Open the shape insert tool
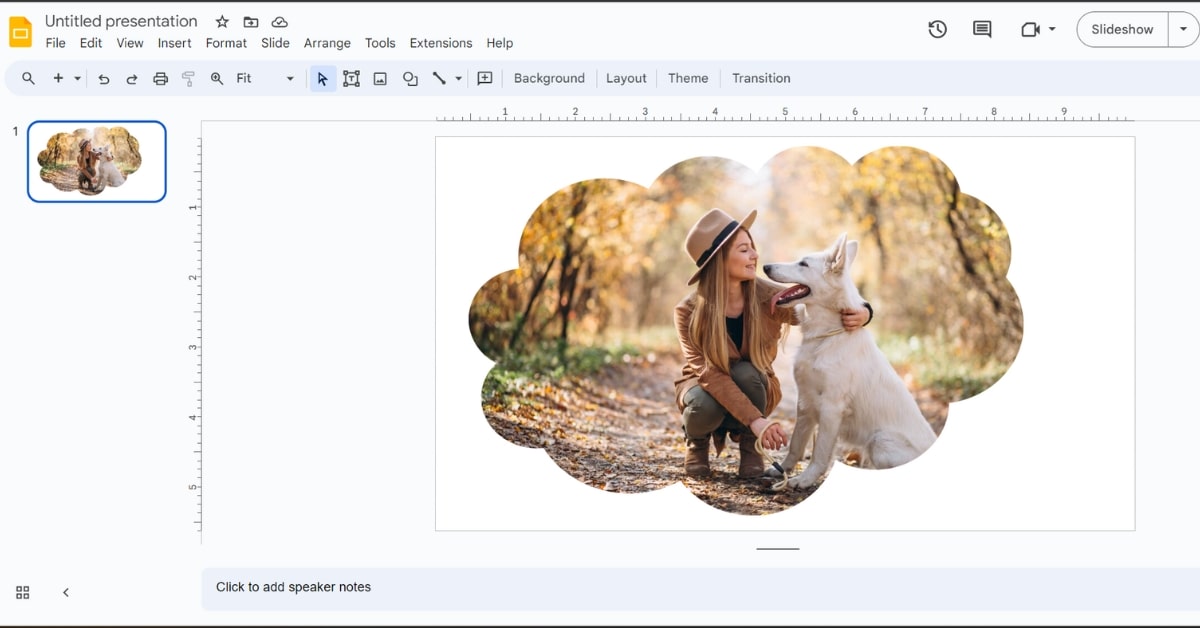This screenshot has height=628, width=1200. 410,78
